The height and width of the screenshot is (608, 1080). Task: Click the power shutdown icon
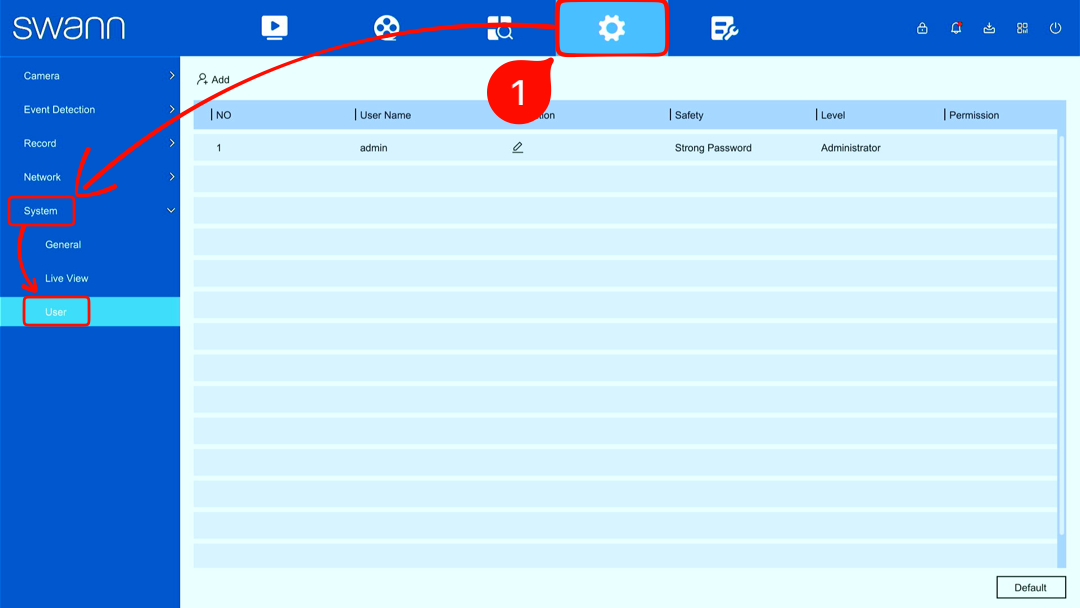(1055, 28)
